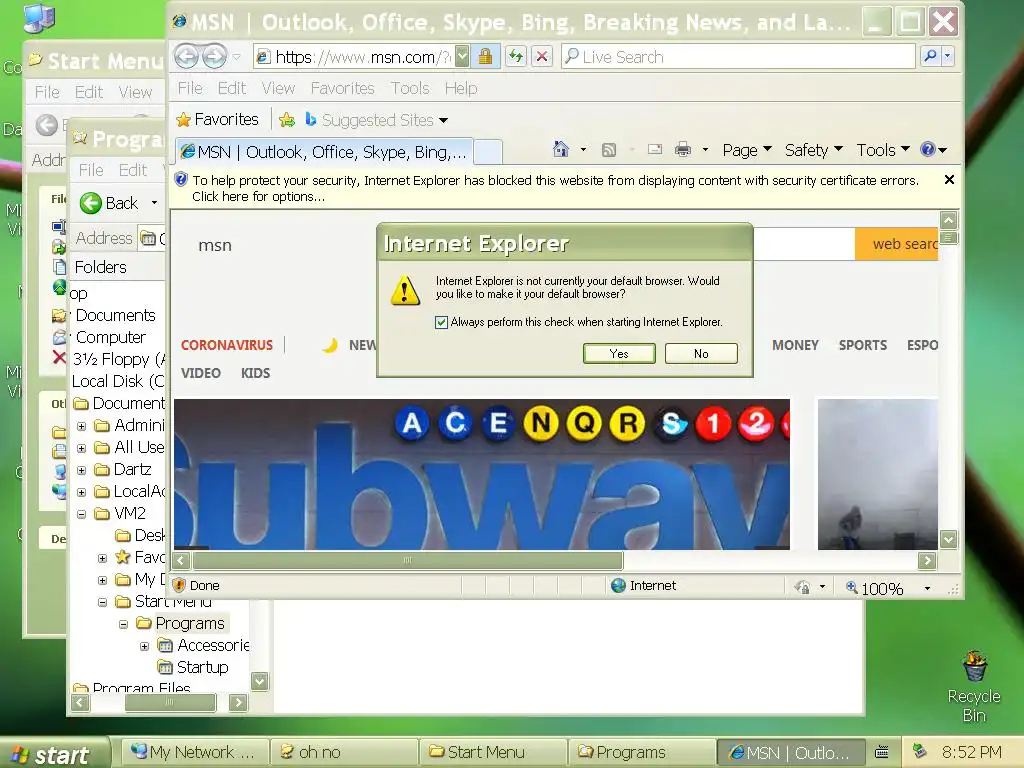The width and height of the screenshot is (1024, 768).
Task: Toggle Always perform this check checkbox
Action: 441,322
